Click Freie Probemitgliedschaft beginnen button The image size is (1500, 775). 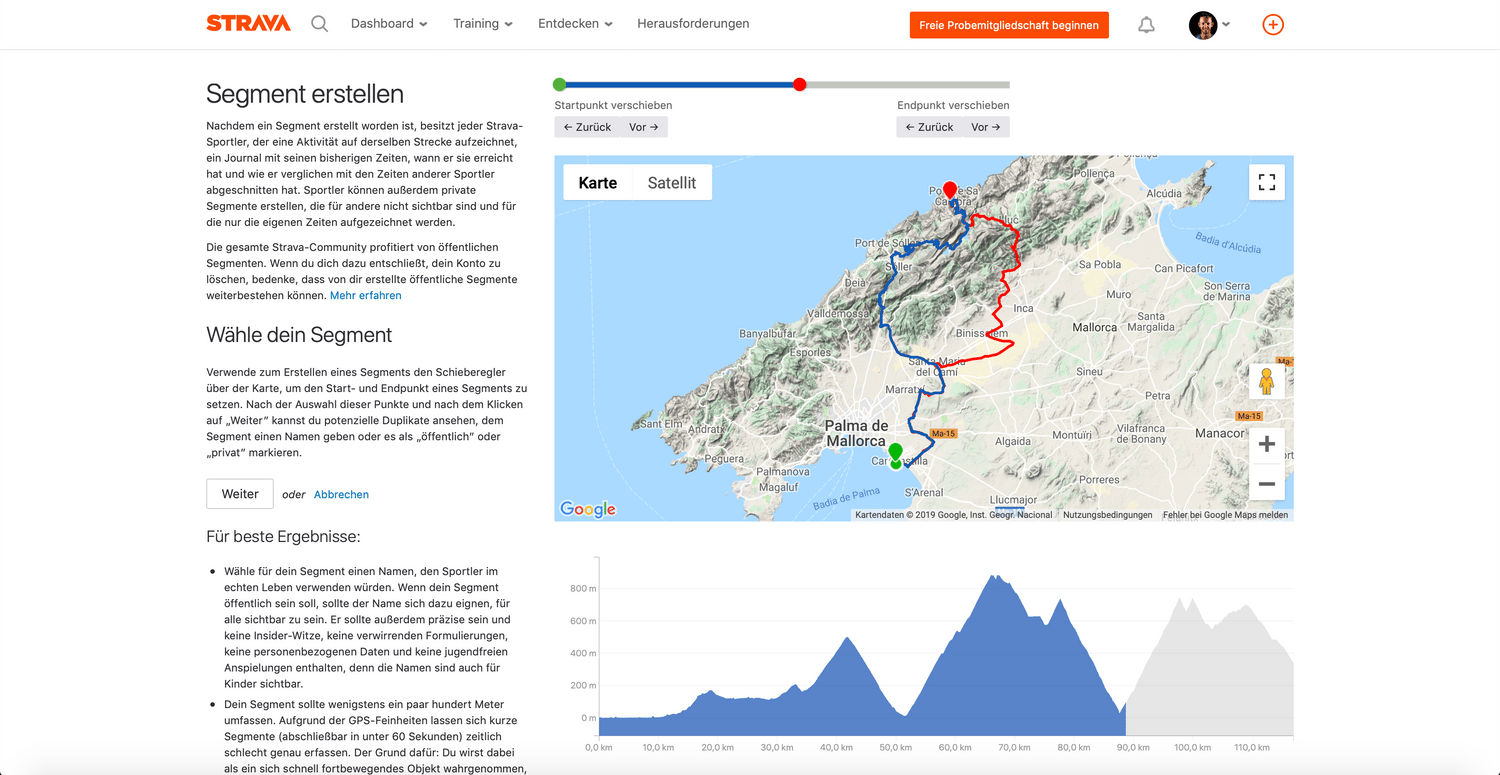coord(1009,25)
